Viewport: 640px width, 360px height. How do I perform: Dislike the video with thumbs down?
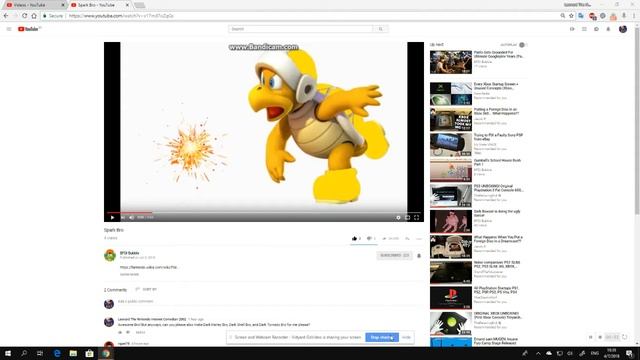tap(369, 238)
